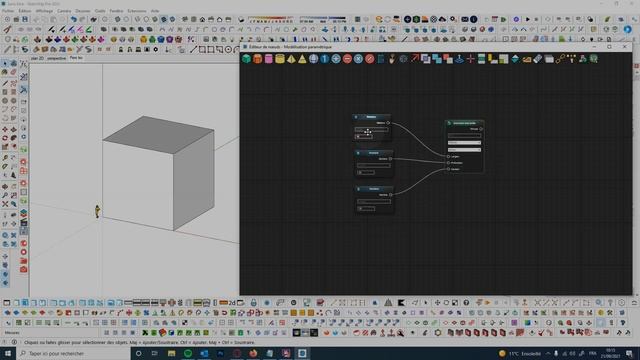Add the red minus subtraction node
Image resolution: width=640 pixels, height=360 pixels.
click(347, 59)
